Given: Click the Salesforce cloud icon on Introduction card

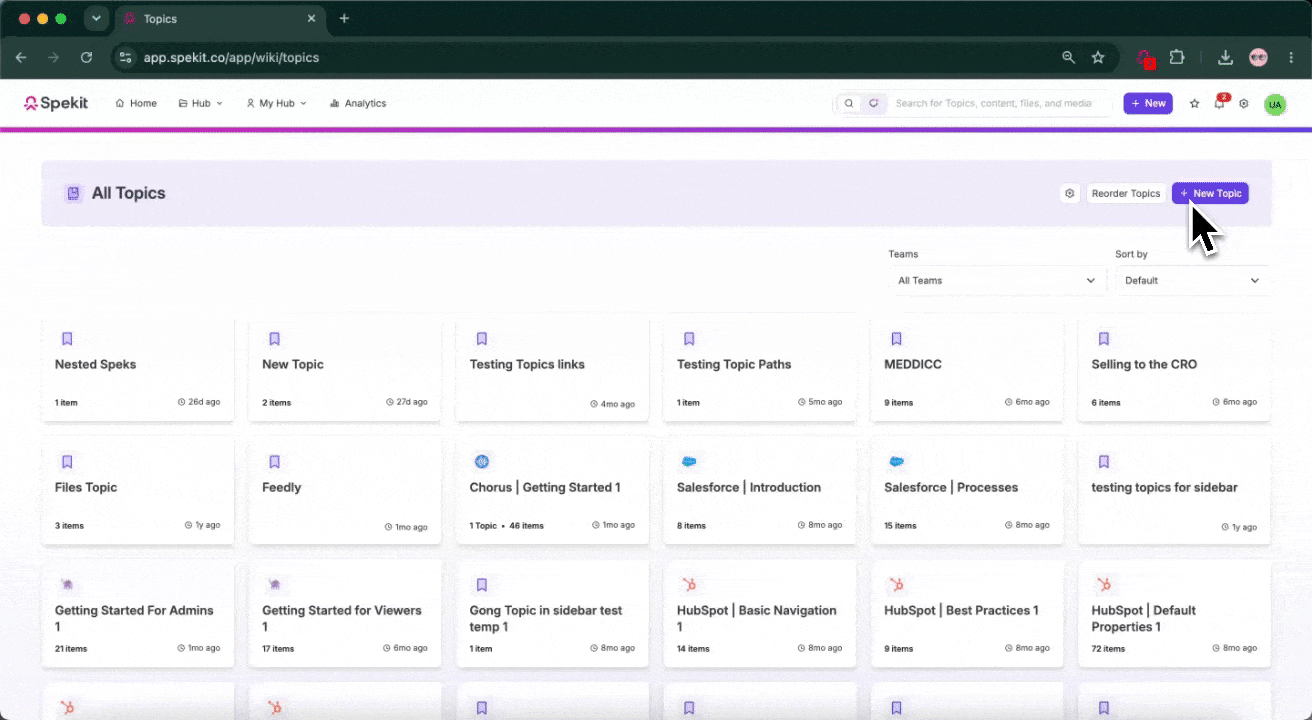Looking at the screenshot, I should pyautogui.click(x=689, y=462).
